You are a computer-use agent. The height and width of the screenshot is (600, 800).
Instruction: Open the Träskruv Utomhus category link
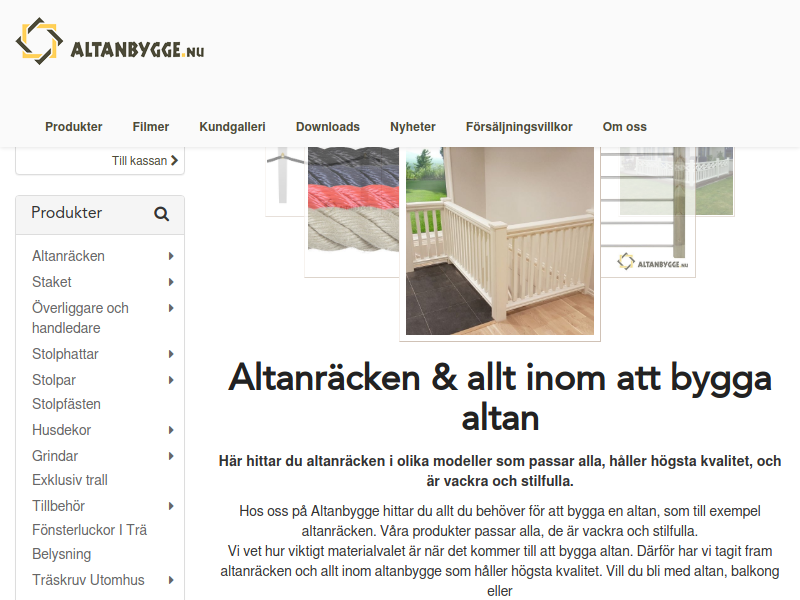pos(88,580)
